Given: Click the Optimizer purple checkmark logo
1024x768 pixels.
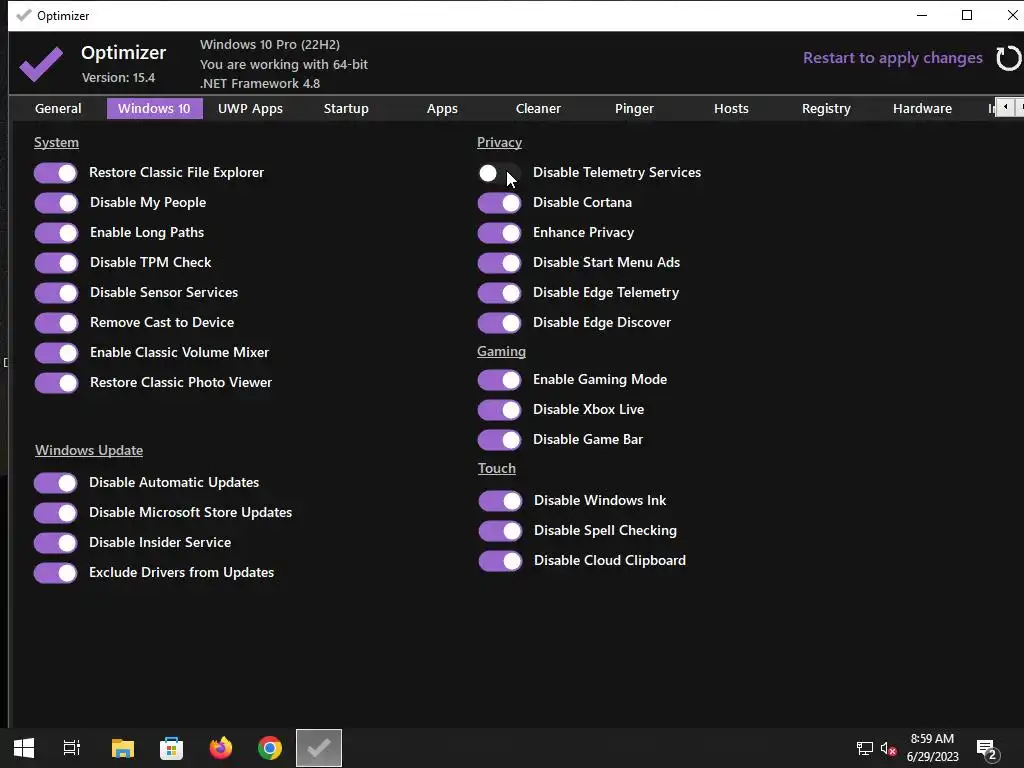Looking at the screenshot, I should [x=41, y=63].
